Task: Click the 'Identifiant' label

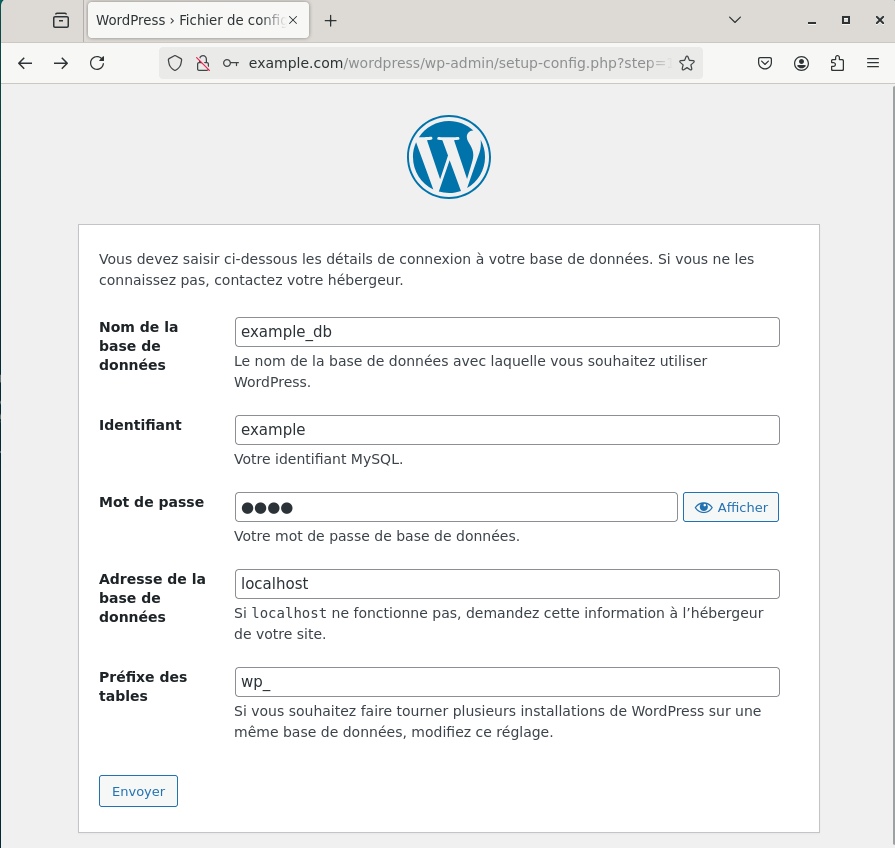Action: click(140, 425)
